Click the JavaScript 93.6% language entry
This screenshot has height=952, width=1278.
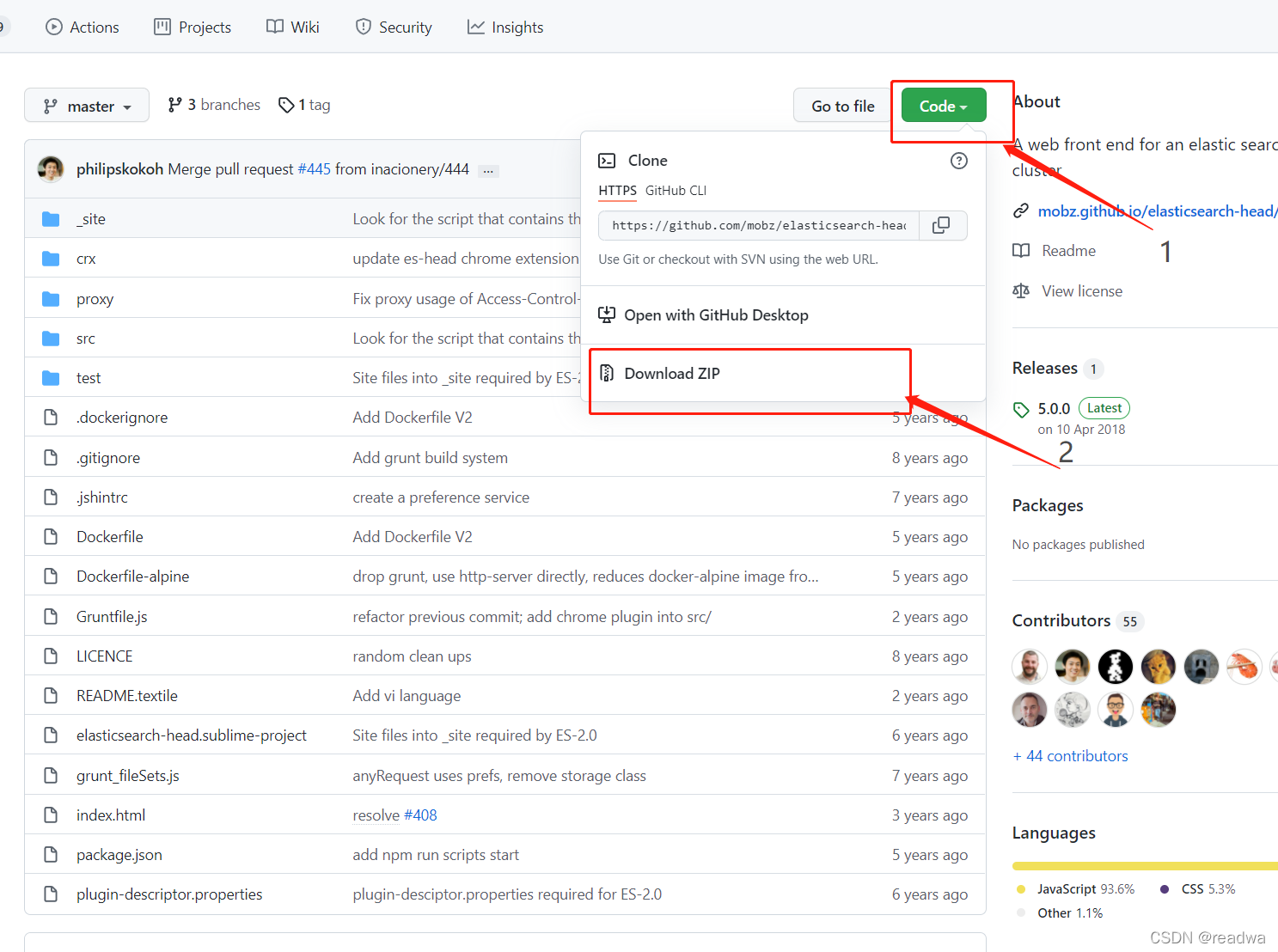tap(1076, 889)
